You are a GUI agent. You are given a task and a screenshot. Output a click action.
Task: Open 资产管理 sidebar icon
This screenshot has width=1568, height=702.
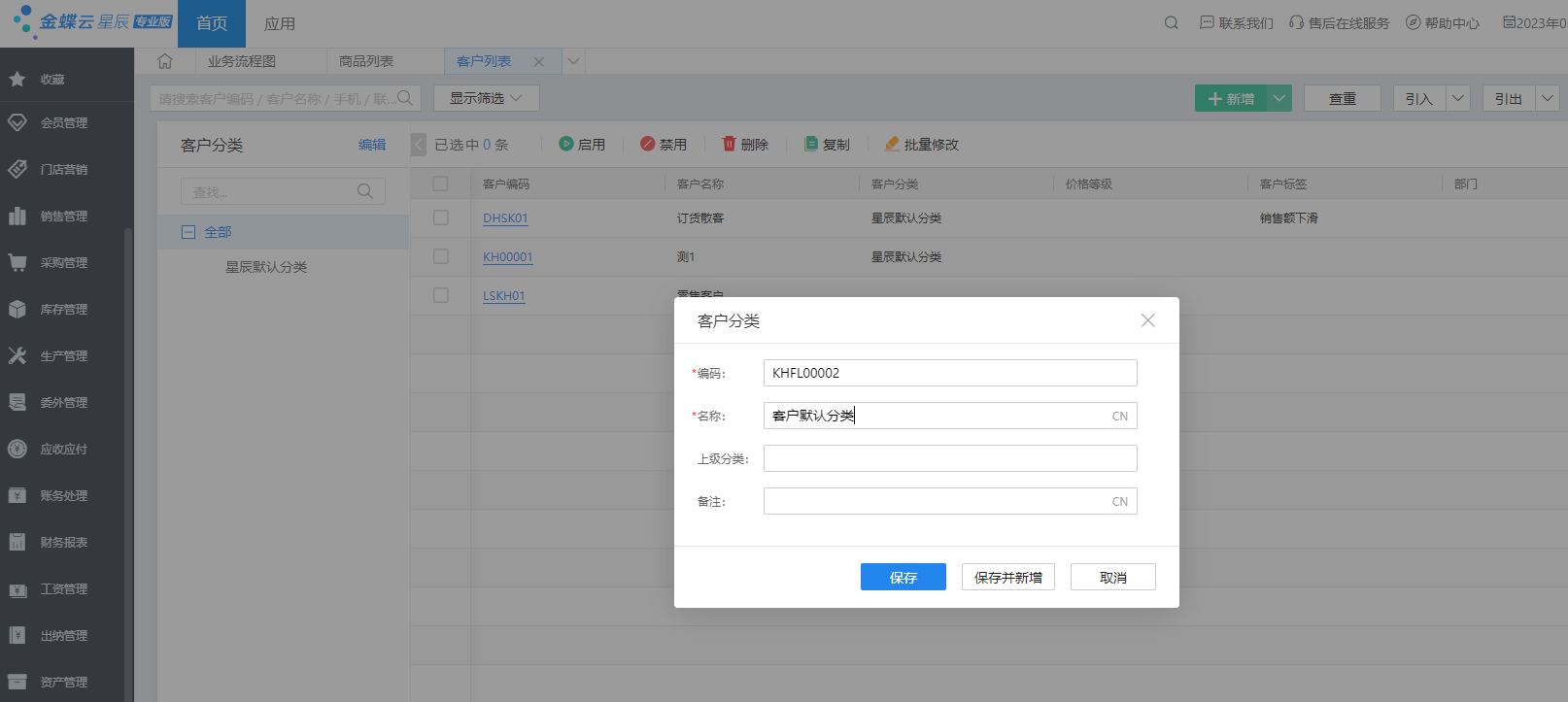[x=17, y=682]
